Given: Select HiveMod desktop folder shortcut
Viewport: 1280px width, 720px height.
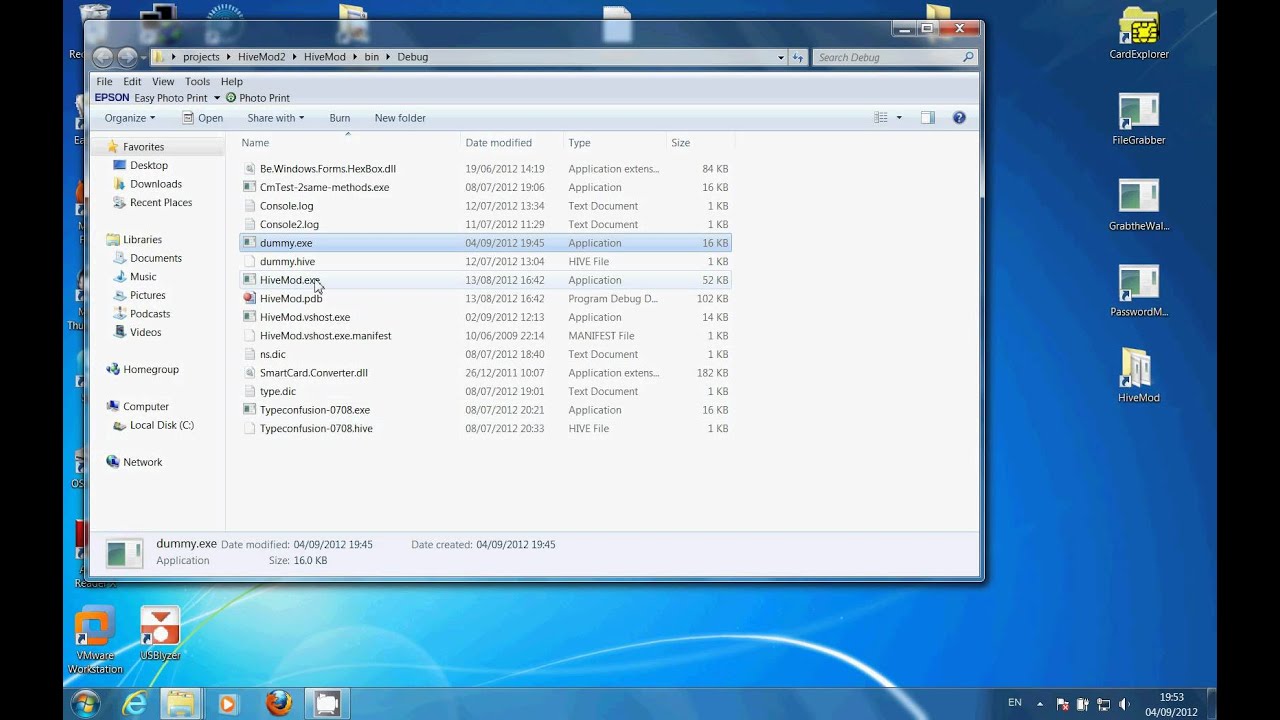Looking at the screenshot, I should tap(1138, 377).
